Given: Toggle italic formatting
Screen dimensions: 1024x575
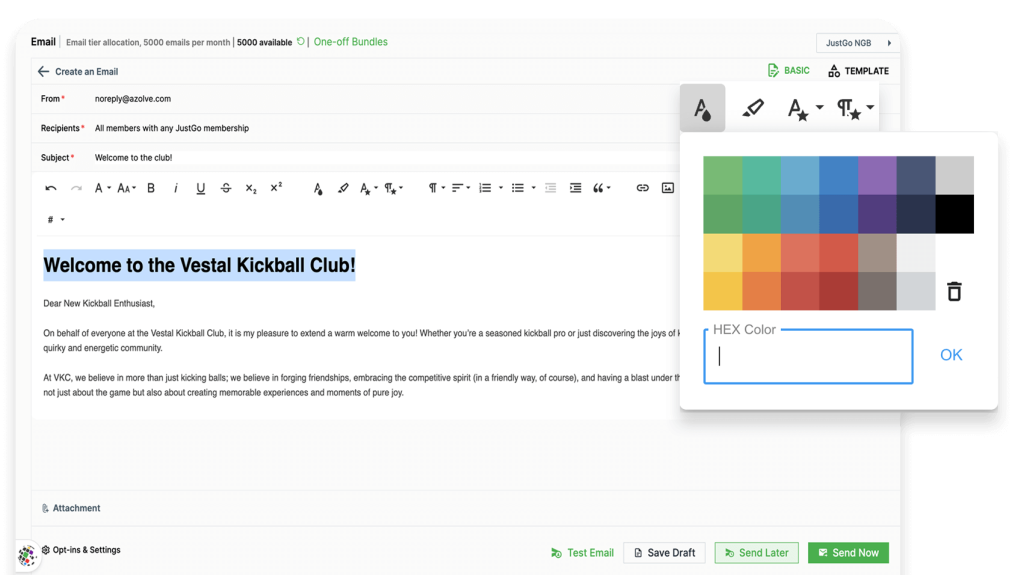Looking at the screenshot, I should click(176, 188).
